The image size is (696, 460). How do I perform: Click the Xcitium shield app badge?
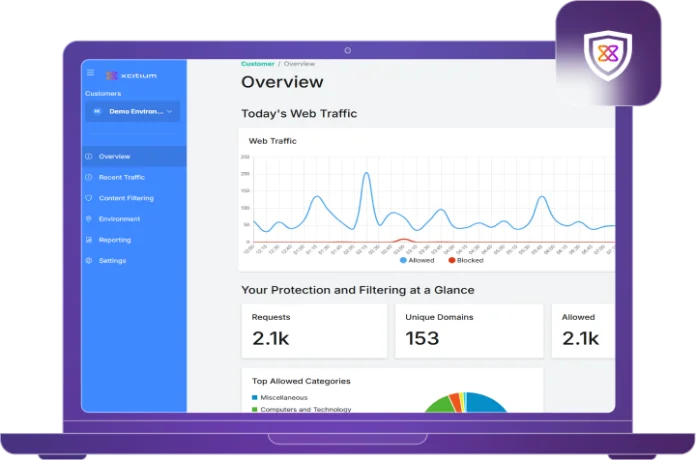coord(608,53)
